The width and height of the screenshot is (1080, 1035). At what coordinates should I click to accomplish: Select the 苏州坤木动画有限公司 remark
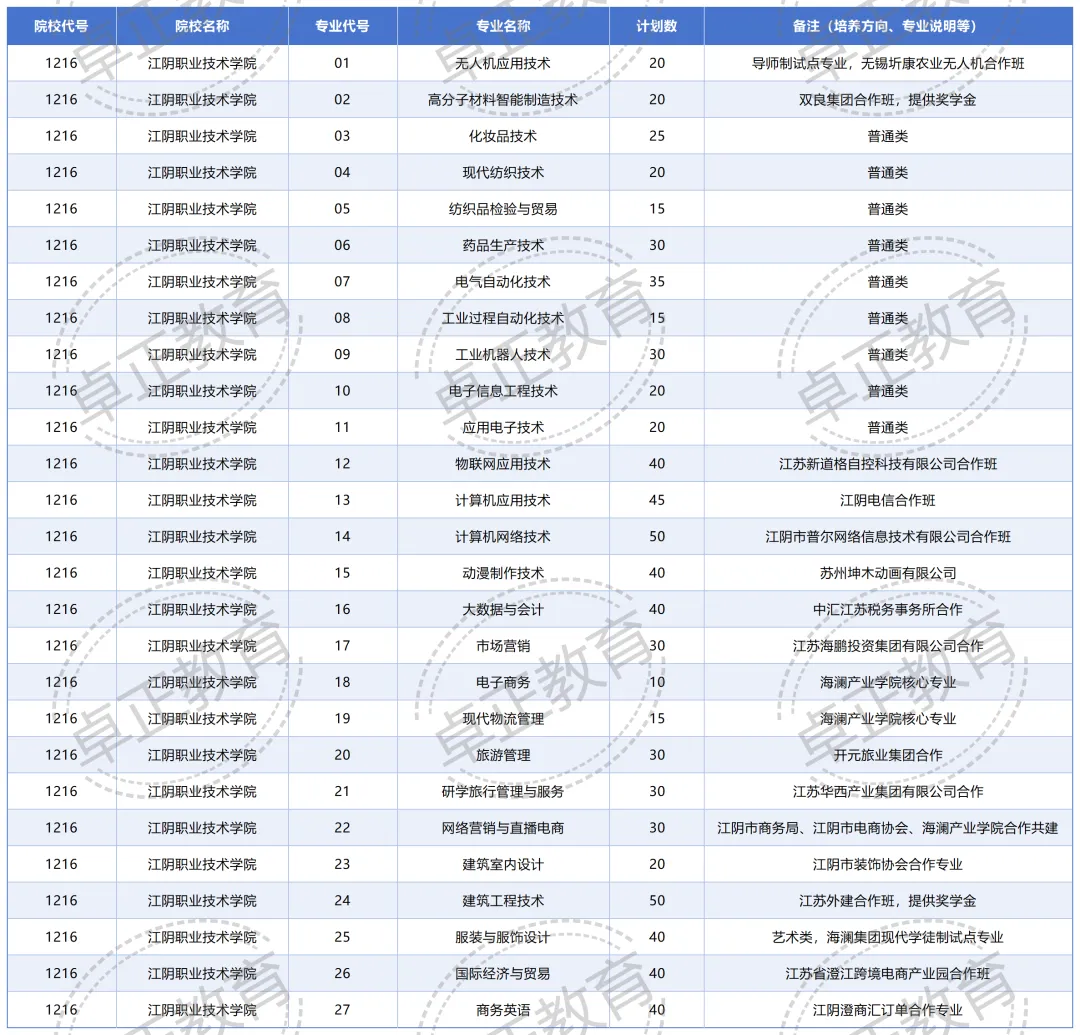pyautogui.click(x=888, y=573)
